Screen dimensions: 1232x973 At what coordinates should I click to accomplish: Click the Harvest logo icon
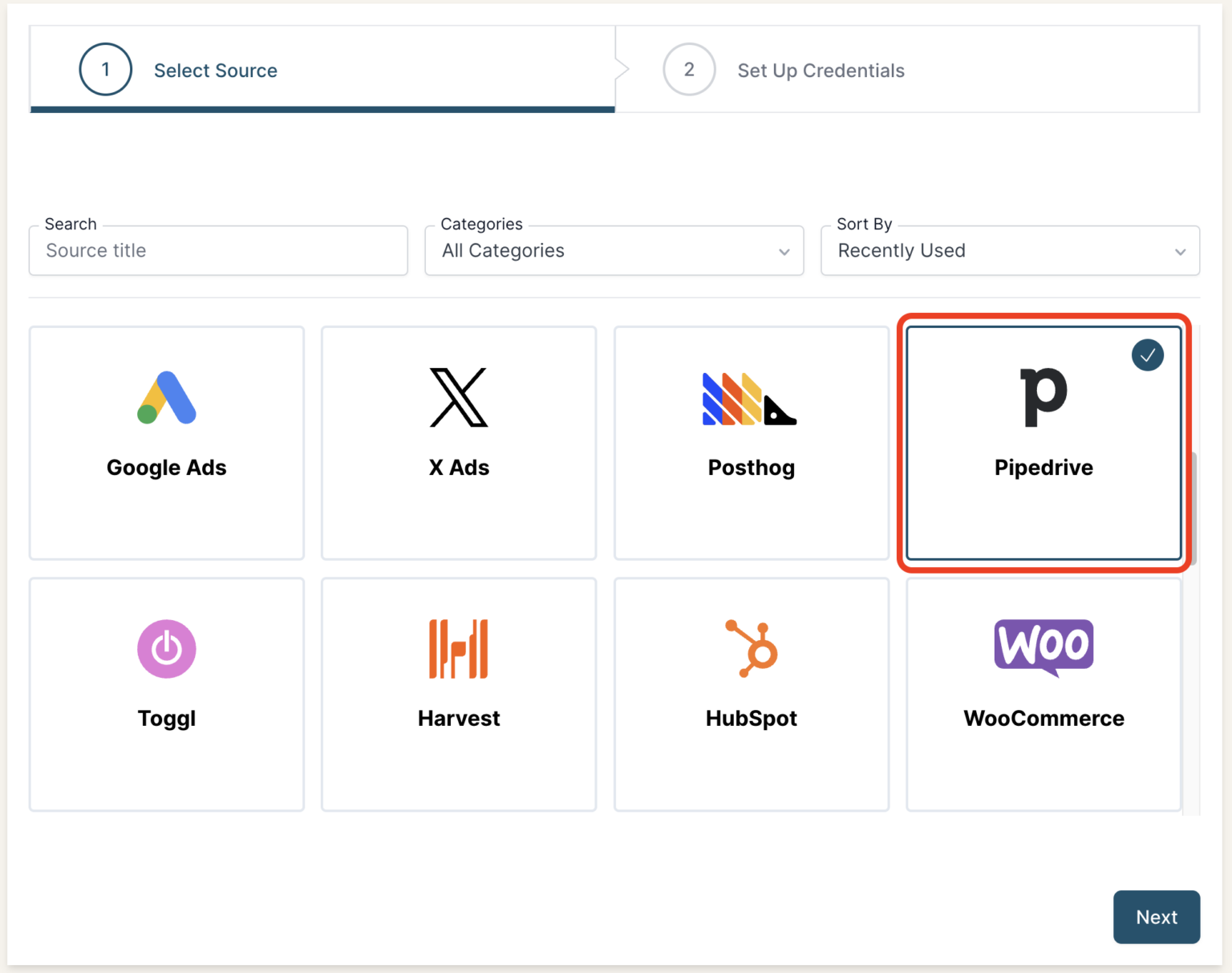pyautogui.click(x=458, y=649)
